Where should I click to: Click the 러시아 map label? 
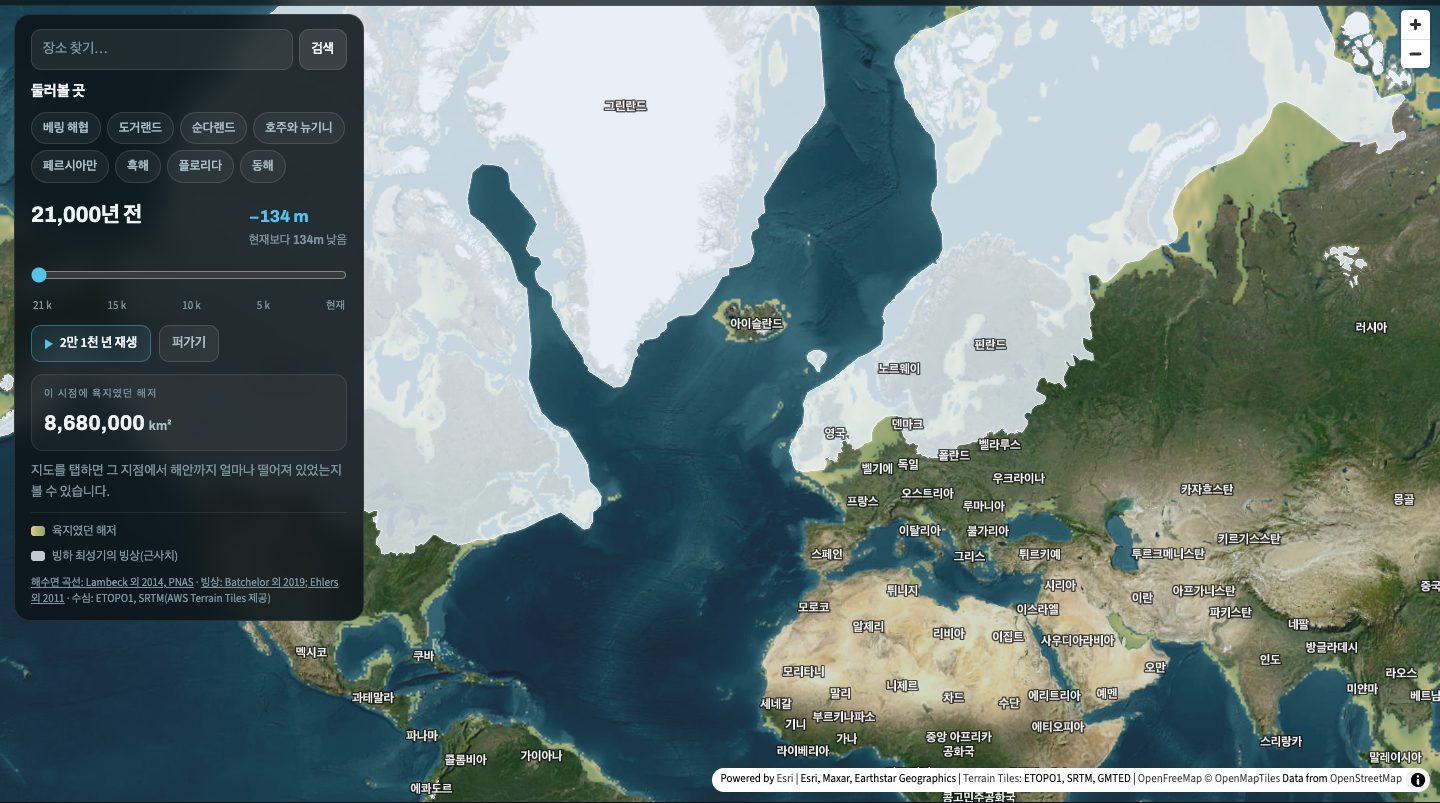[x=1371, y=327]
